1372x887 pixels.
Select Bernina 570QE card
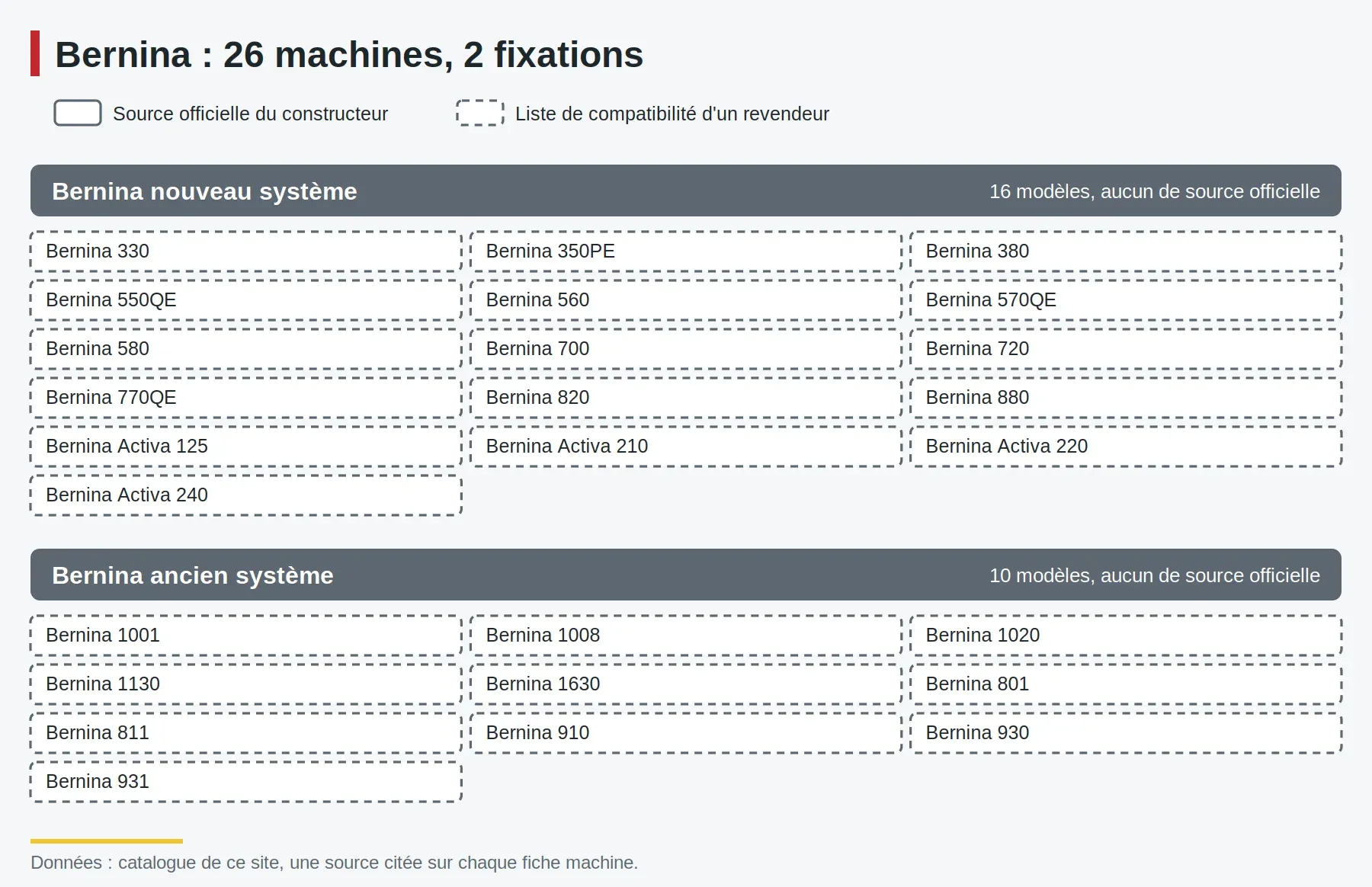click(x=1126, y=300)
